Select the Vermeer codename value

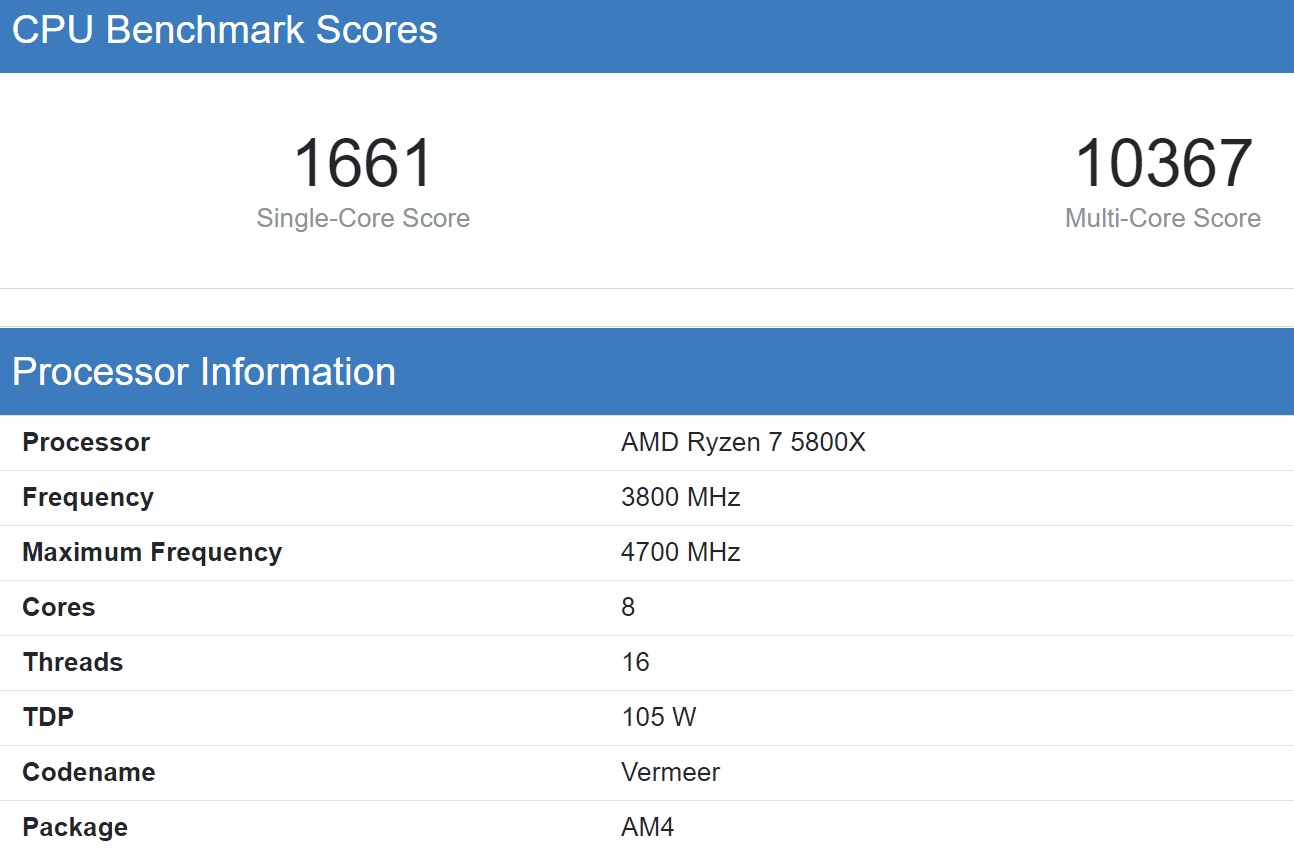(x=670, y=772)
